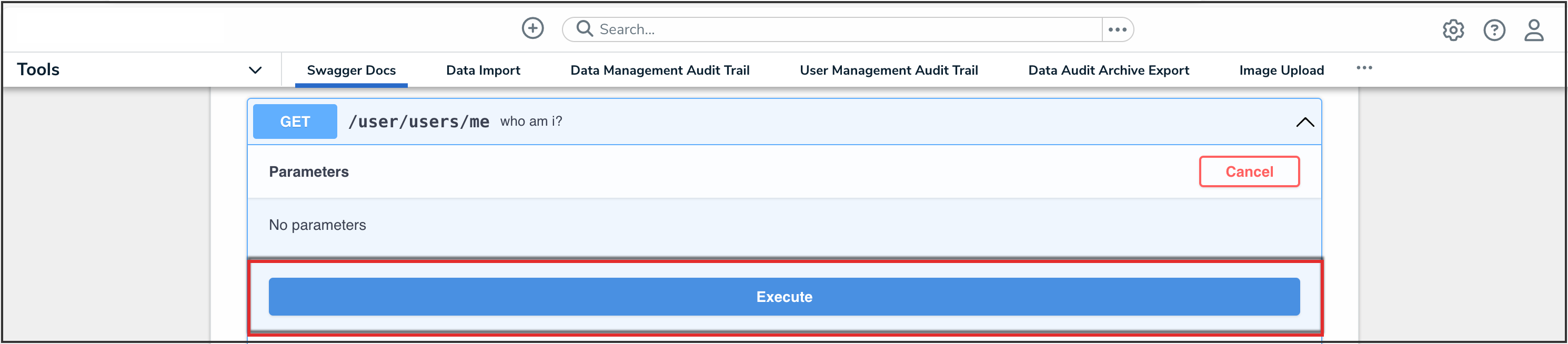Go to the User Management Audit Trail tab
Viewport: 1568px width, 344px height.
[x=889, y=70]
